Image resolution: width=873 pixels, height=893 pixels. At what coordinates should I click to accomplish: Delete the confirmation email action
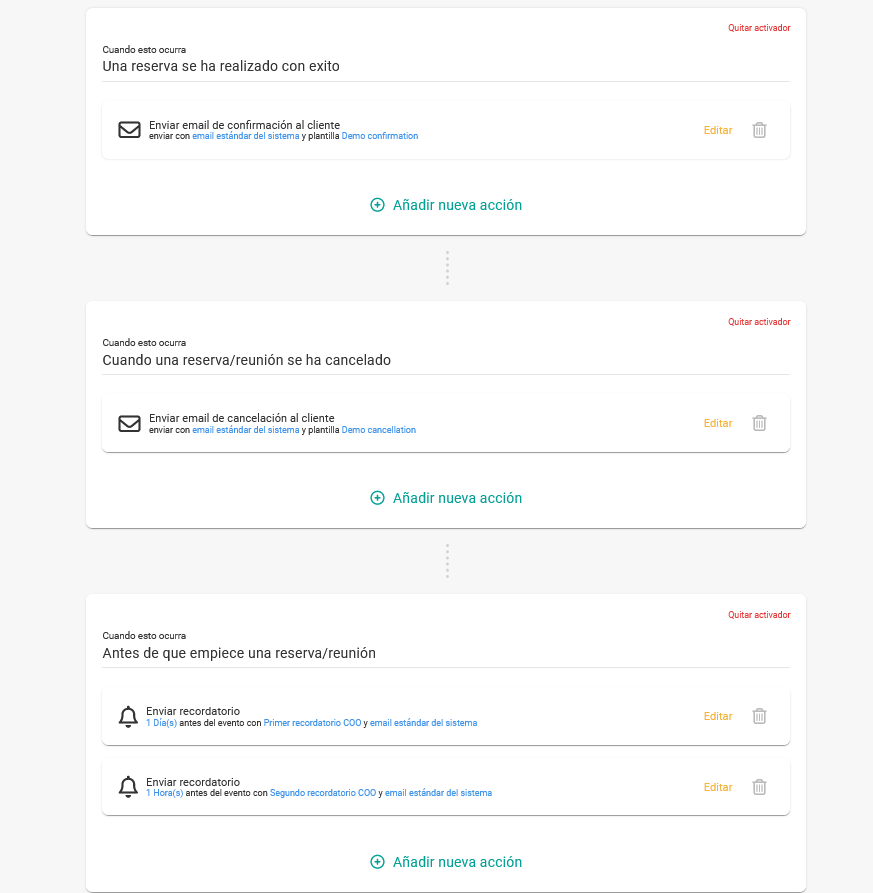759,130
